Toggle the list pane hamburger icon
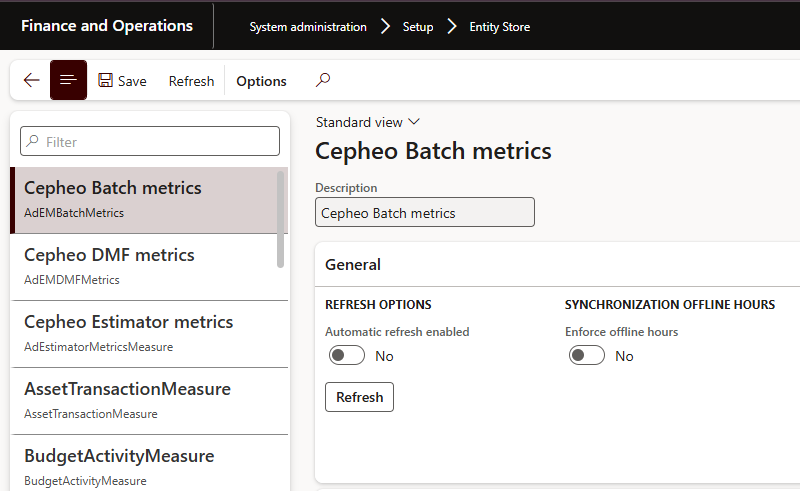This screenshot has height=491, width=800. pyautogui.click(x=68, y=81)
